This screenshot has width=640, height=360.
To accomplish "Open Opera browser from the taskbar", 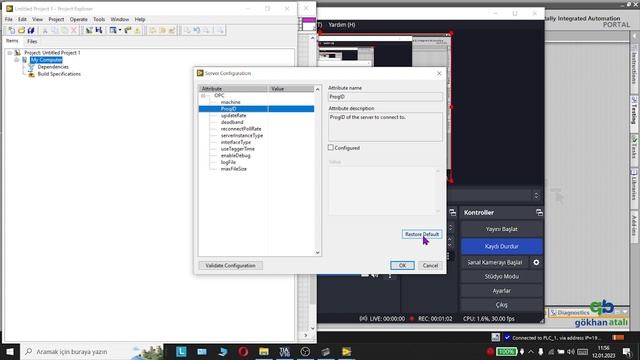I will (243, 351).
